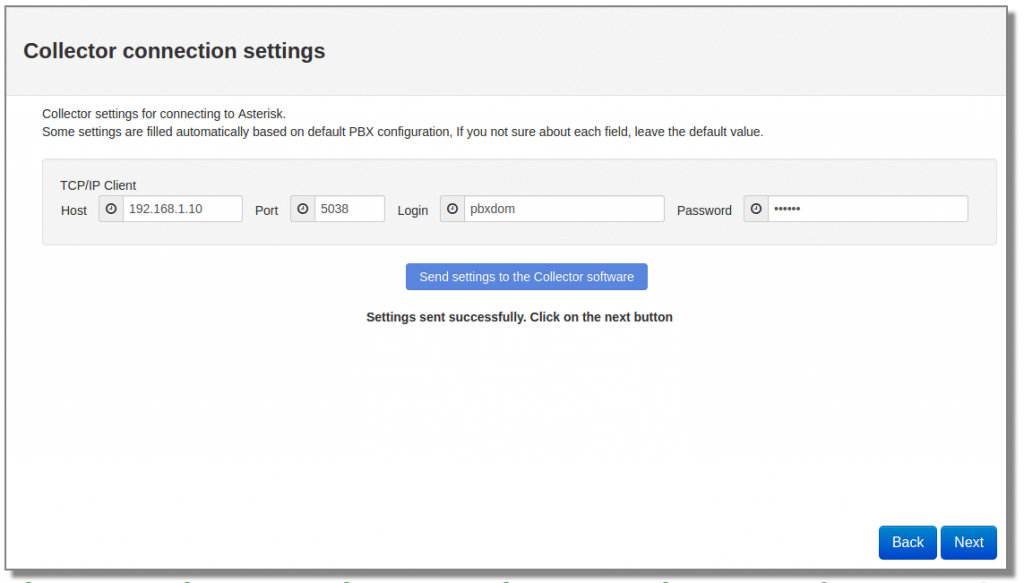Click the clock icon next to Port
Viewport: 1024px width, 583px height.
[x=302, y=209]
